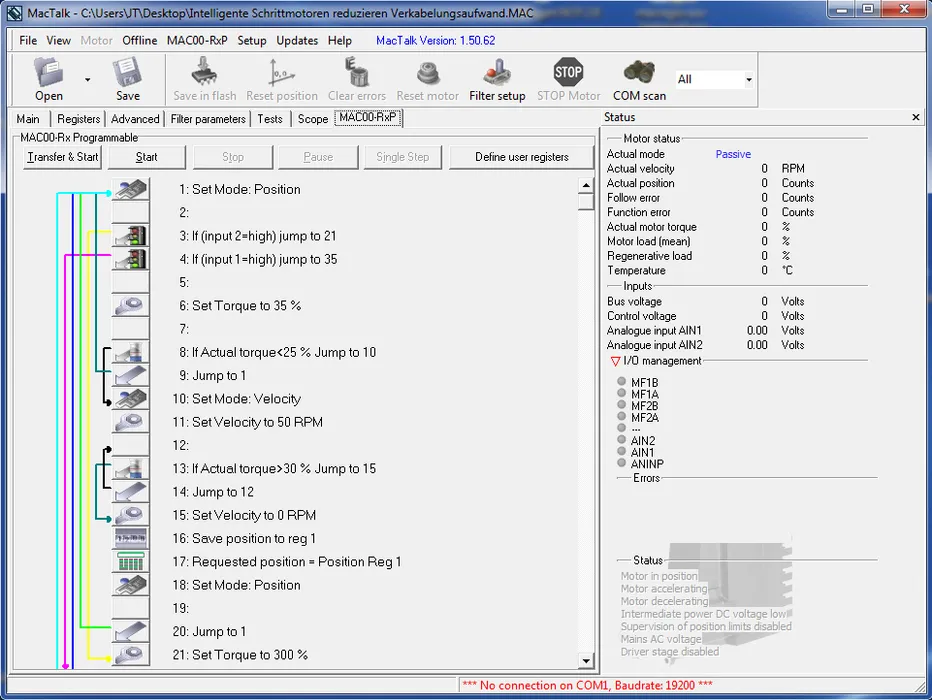Click the icon for line 3 input 2 jump
The height and width of the screenshot is (700, 932).
coord(130,236)
